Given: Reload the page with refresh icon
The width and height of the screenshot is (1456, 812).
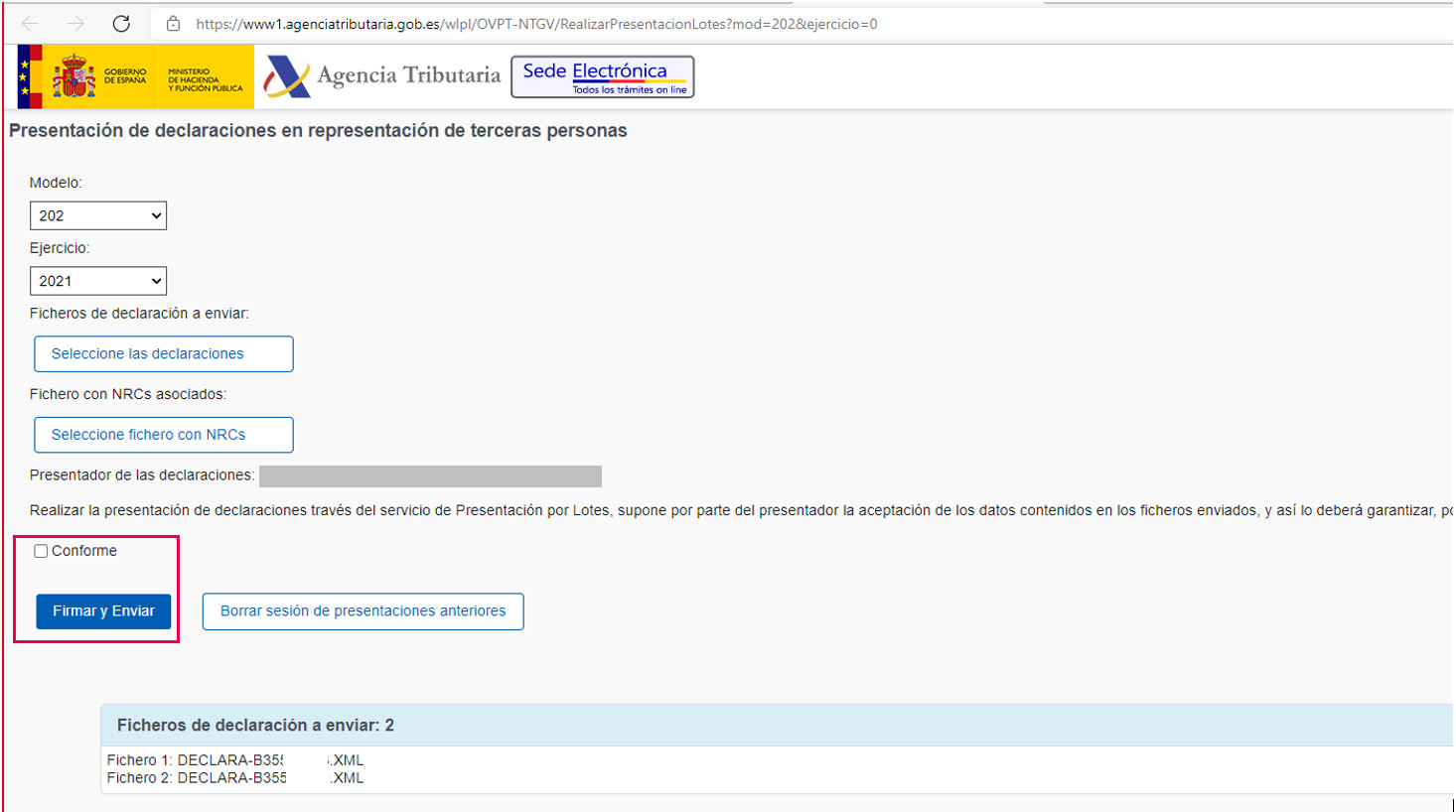Looking at the screenshot, I should click(121, 24).
